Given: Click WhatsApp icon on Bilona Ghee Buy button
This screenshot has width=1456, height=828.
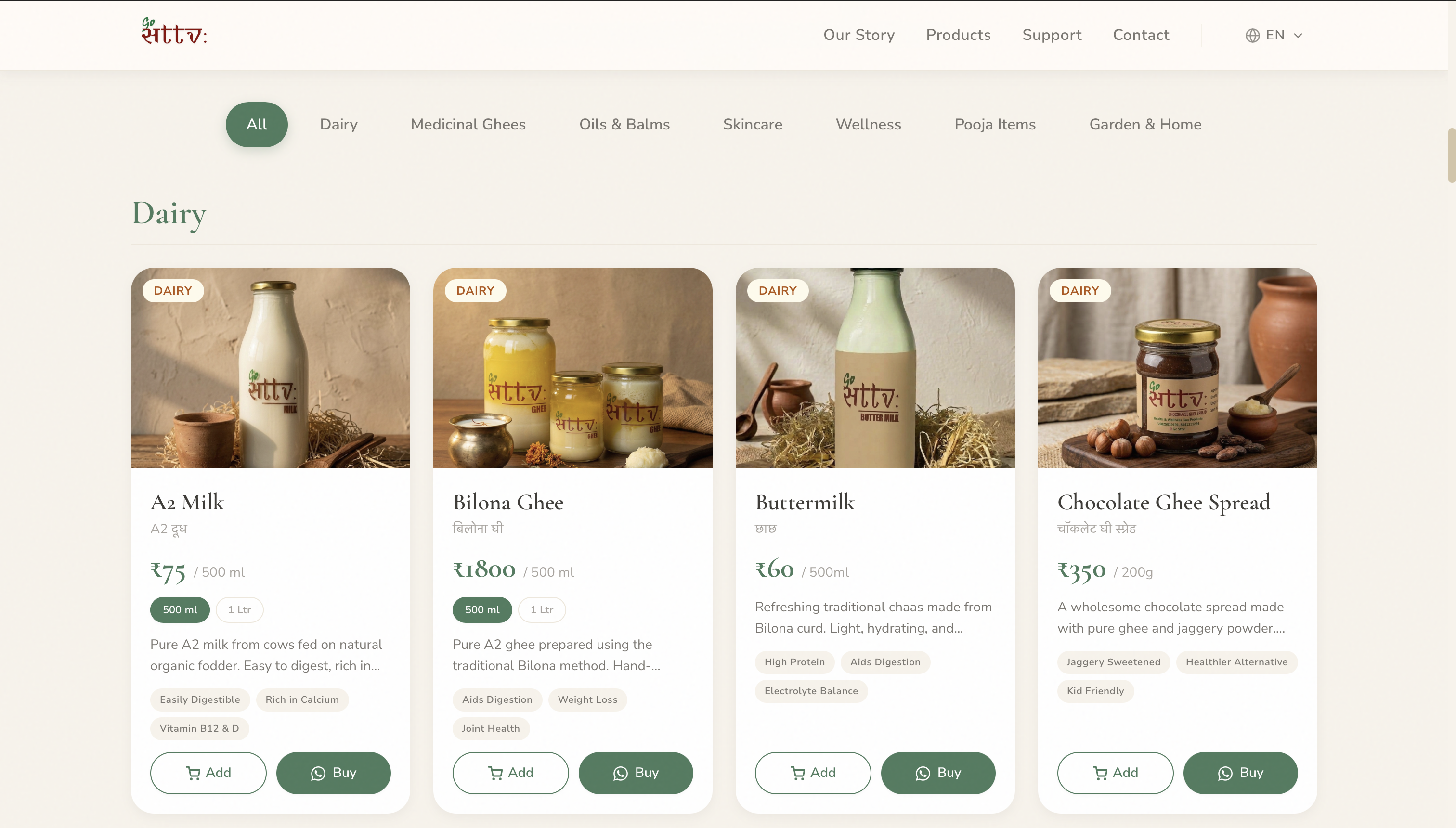Looking at the screenshot, I should pos(621,773).
